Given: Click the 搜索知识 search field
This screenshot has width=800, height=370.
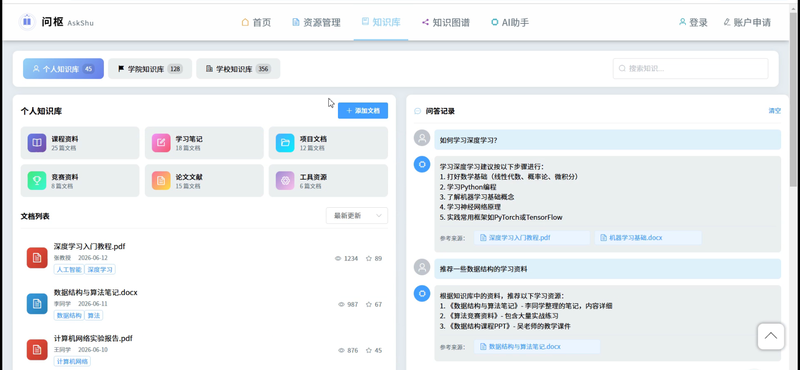Looking at the screenshot, I should (x=690, y=68).
